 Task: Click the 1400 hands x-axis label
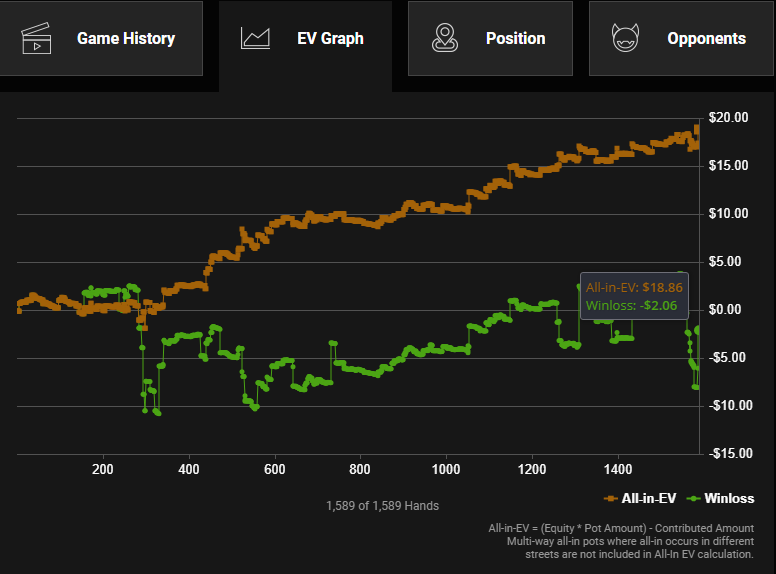(618, 469)
